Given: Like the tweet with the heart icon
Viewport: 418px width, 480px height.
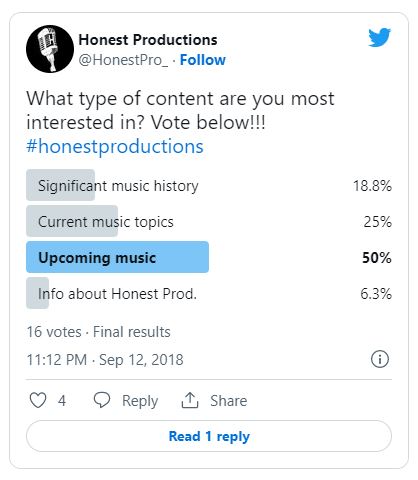Looking at the screenshot, I should pos(38,400).
